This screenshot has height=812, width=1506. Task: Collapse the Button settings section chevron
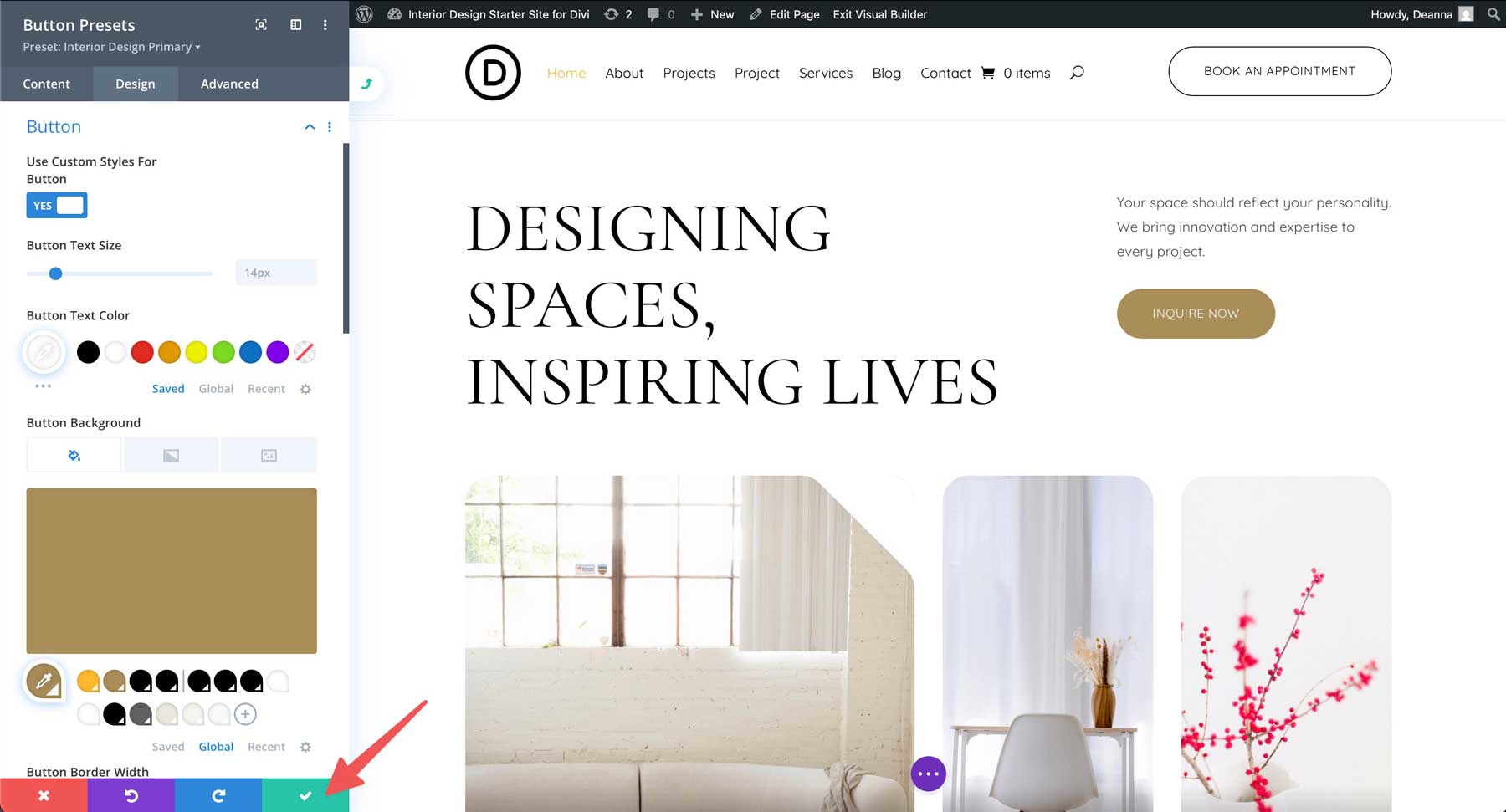310,127
